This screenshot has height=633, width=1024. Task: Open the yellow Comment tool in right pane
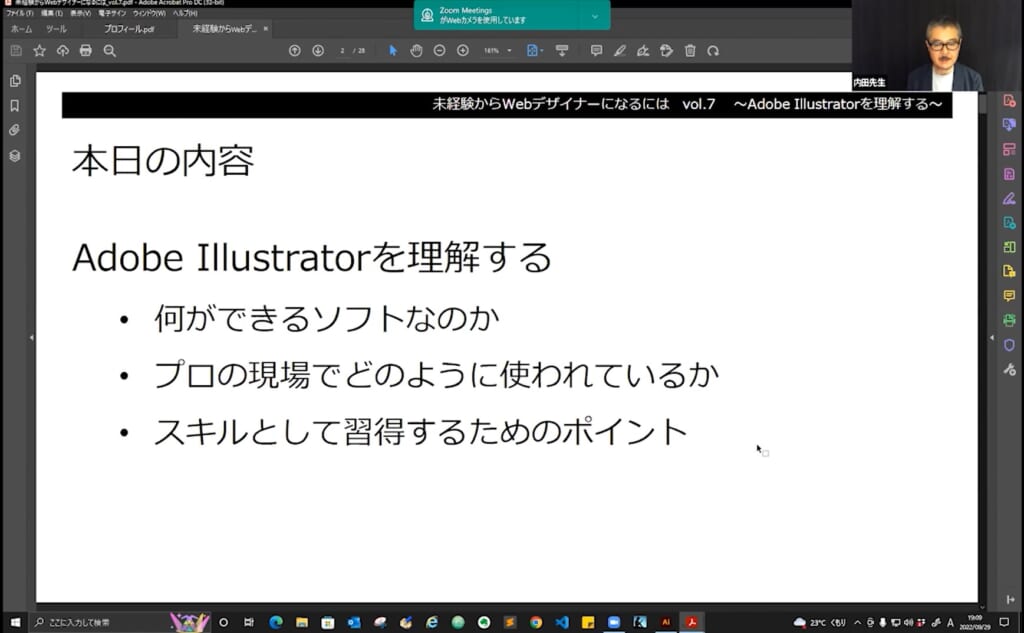pos(1009,296)
